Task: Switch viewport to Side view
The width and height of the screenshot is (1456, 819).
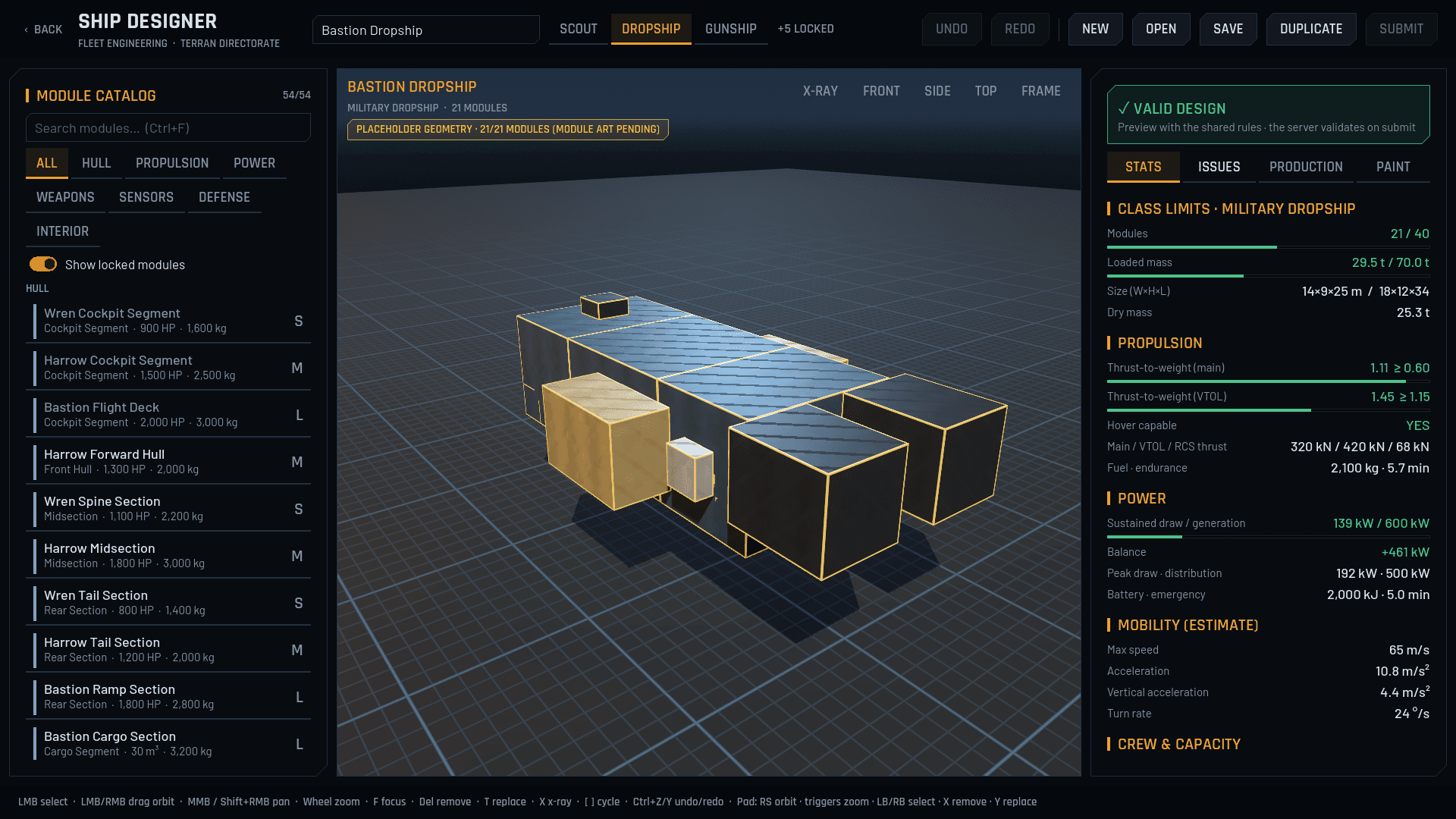Action: (937, 91)
